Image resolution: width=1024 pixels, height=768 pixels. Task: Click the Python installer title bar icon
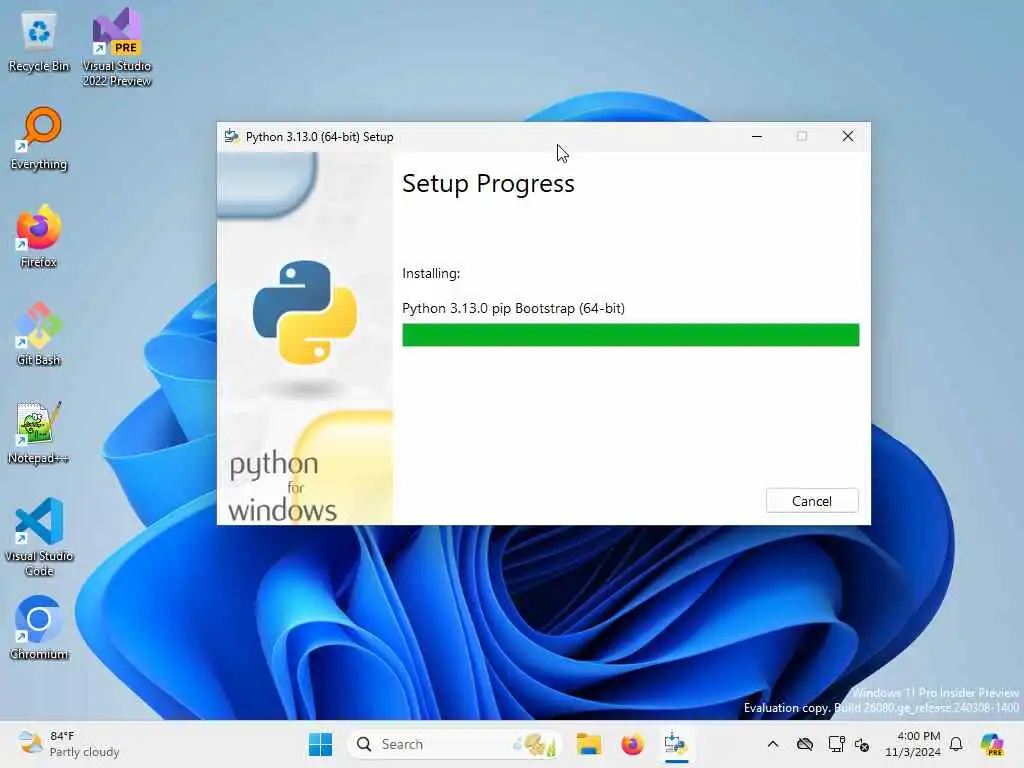231,136
